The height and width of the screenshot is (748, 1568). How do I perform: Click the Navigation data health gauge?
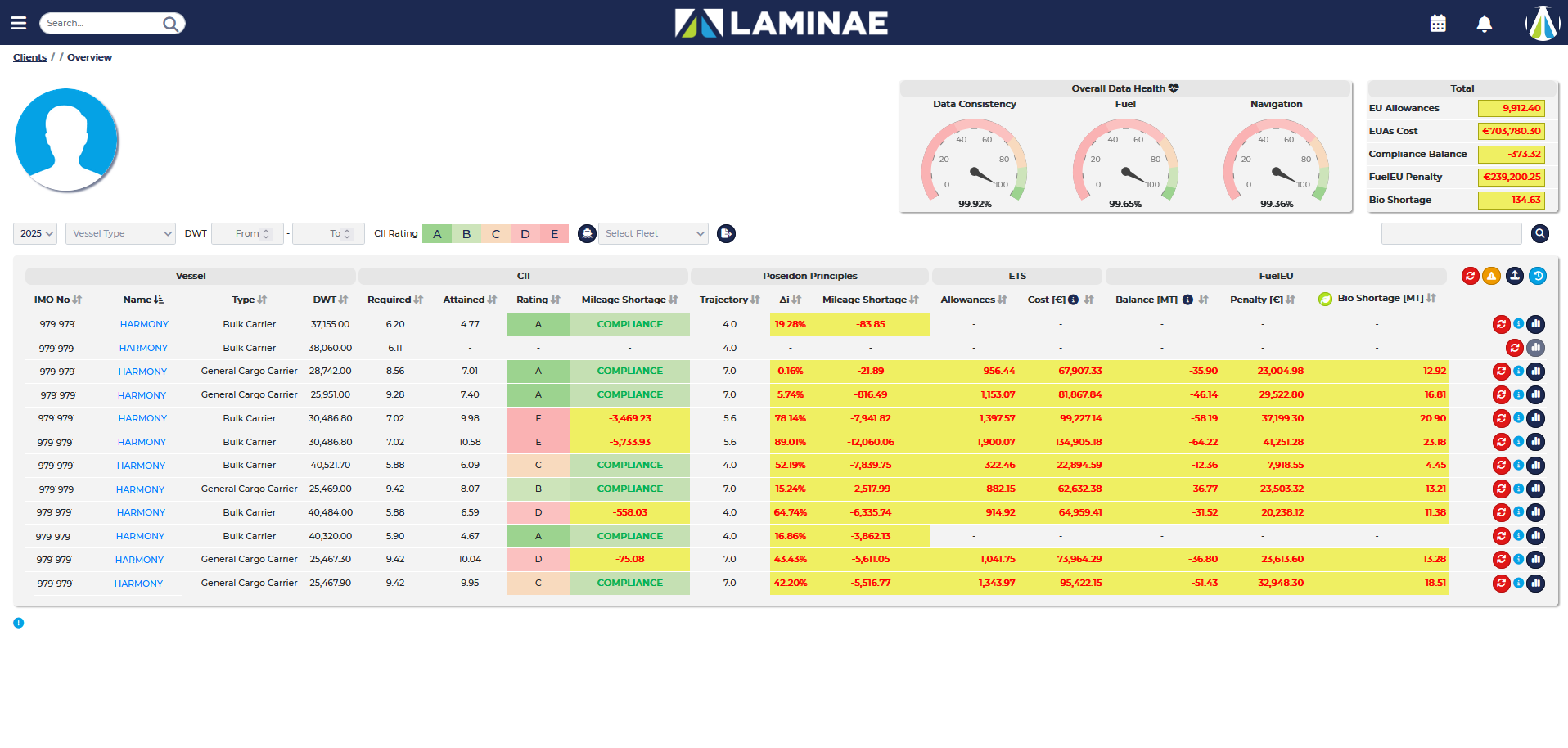coord(1276,162)
